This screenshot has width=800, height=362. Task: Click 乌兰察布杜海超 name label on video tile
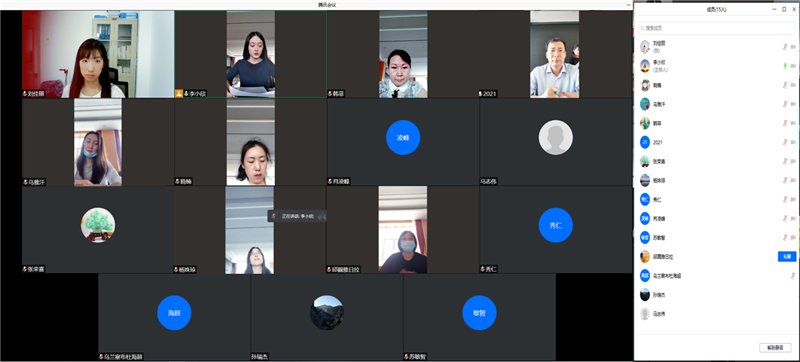tap(123, 357)
